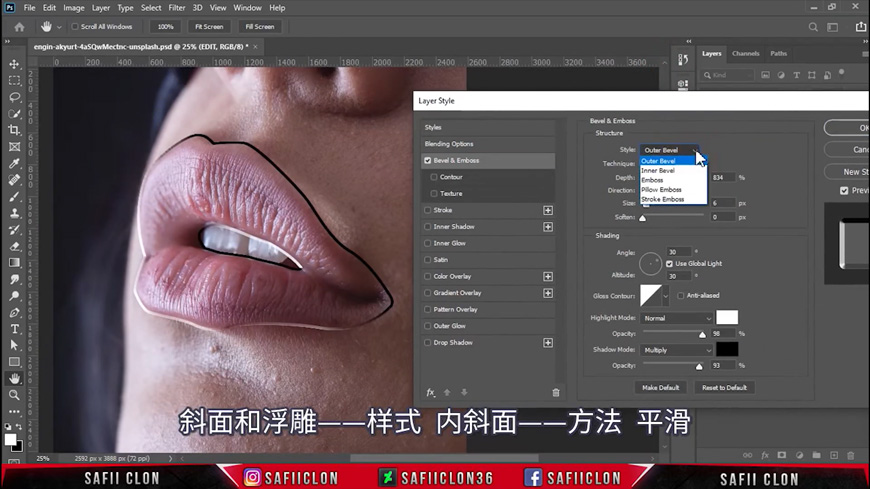Switch to the Channels tab
The height and width of the screenshot is (489, 870).
click(x=745, y=54)
